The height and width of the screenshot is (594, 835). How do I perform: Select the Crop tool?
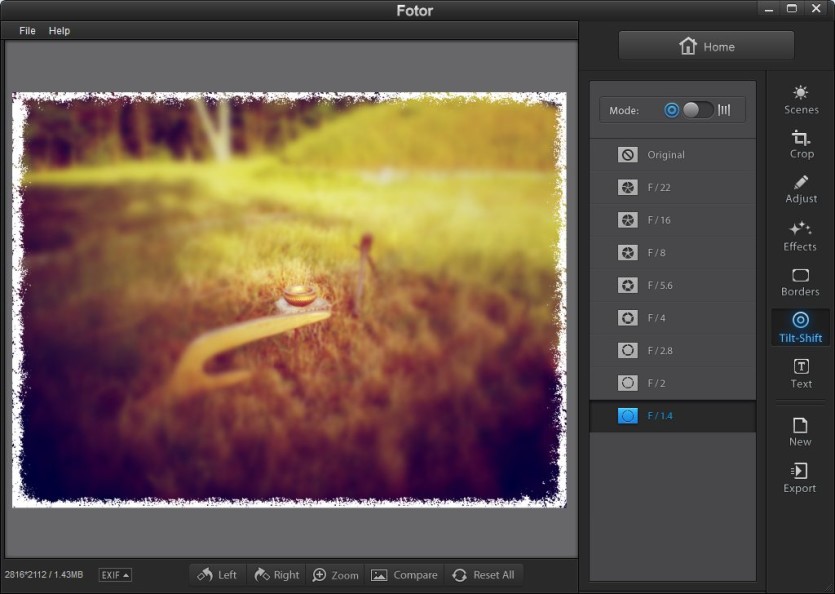point(800,144)
